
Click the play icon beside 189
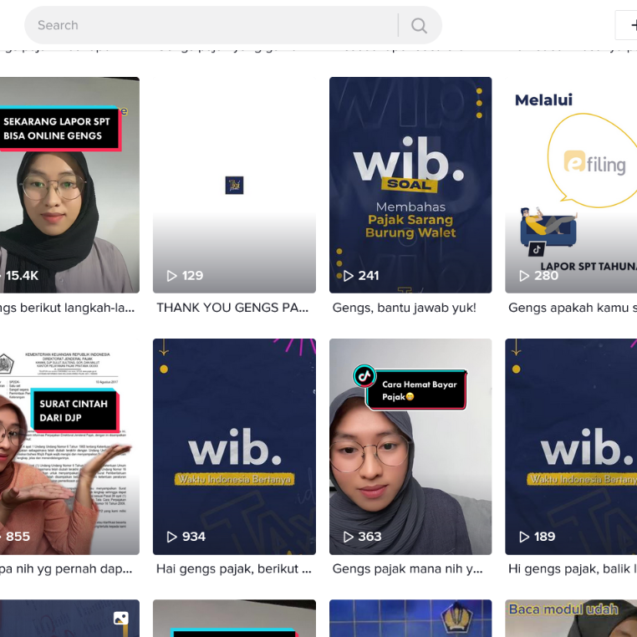[524, 537]
